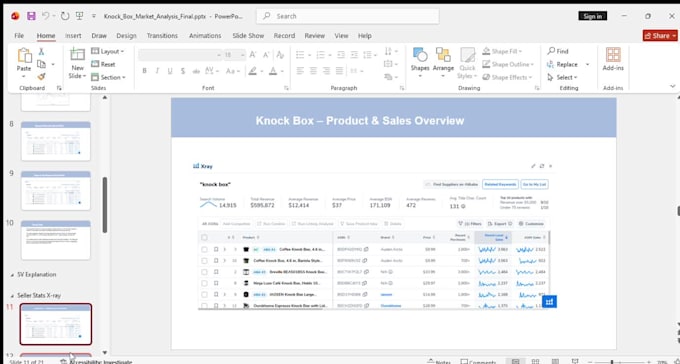Toggle Italic formatting
680x364 pixels.
coord(157,71)
